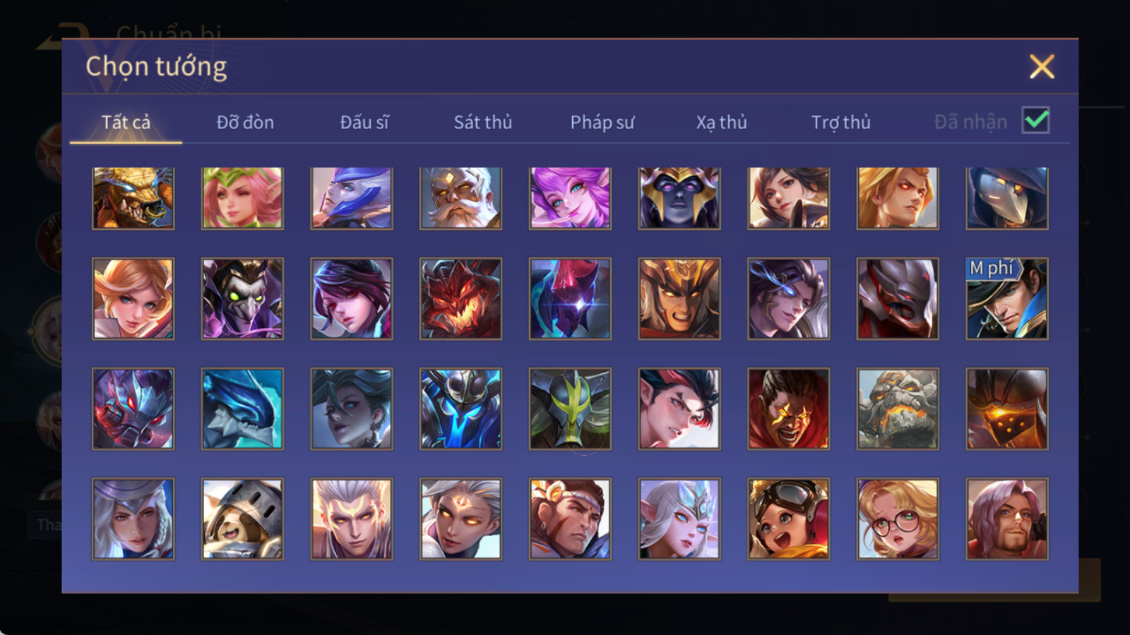Pick the white-bearded old man hero
Viewport: 1130px width, 635px height.
point(461,198)
